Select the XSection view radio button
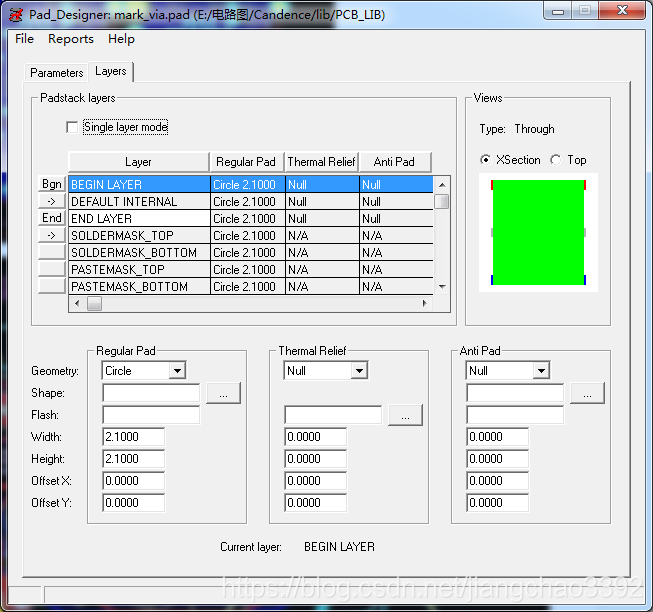653x612 pixels. (x=485, y=160)
